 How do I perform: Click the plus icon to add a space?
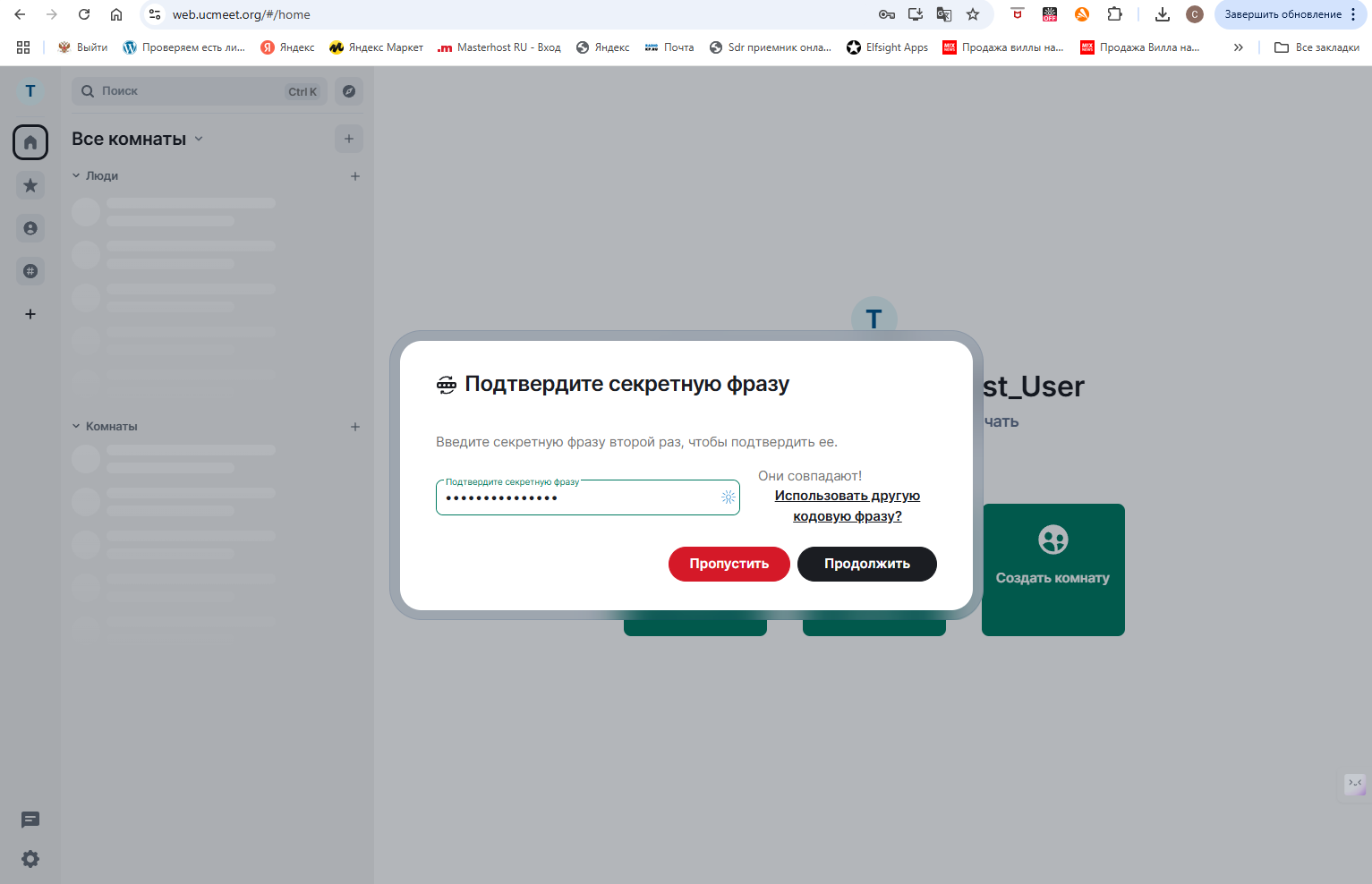(30, 314)
